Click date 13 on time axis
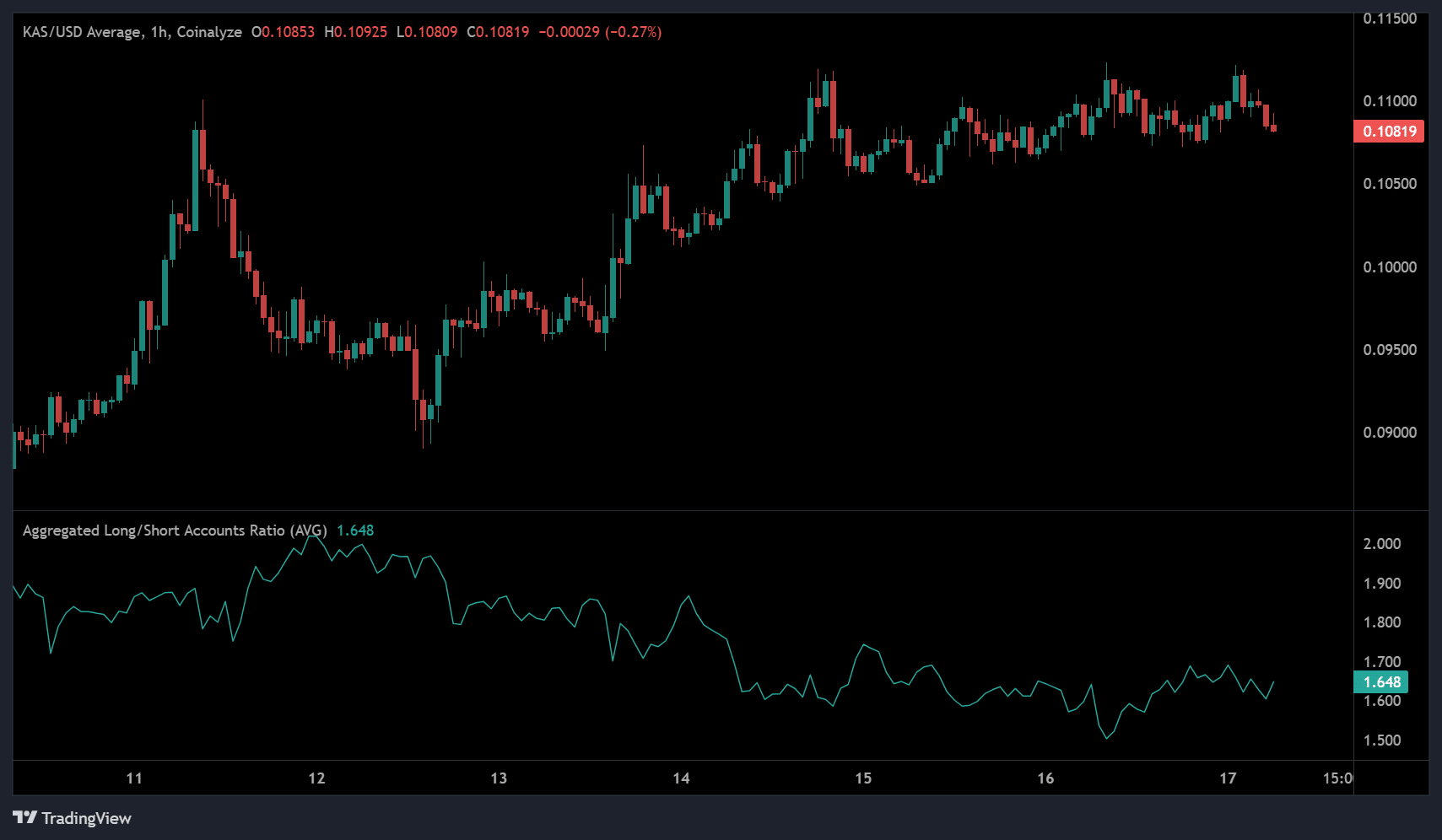Viewport: 1442px width, 840px height. point(499,778)
